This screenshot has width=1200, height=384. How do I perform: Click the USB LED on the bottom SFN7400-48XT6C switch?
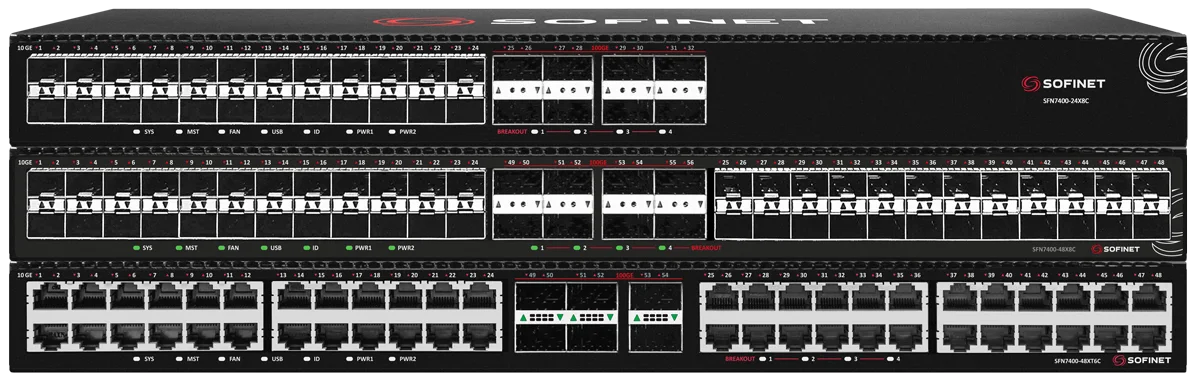pyautogui.click(x=264, y=358)
